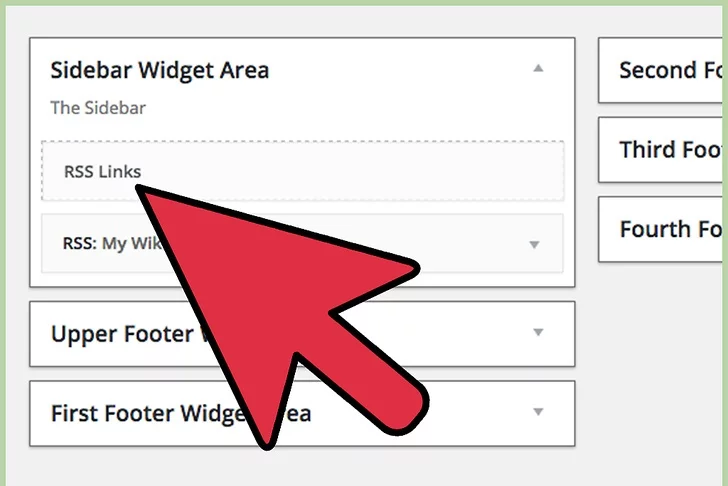Select the RSS Links label text
Viewport: 728px width, 486px height.
(x=103, y=172)
